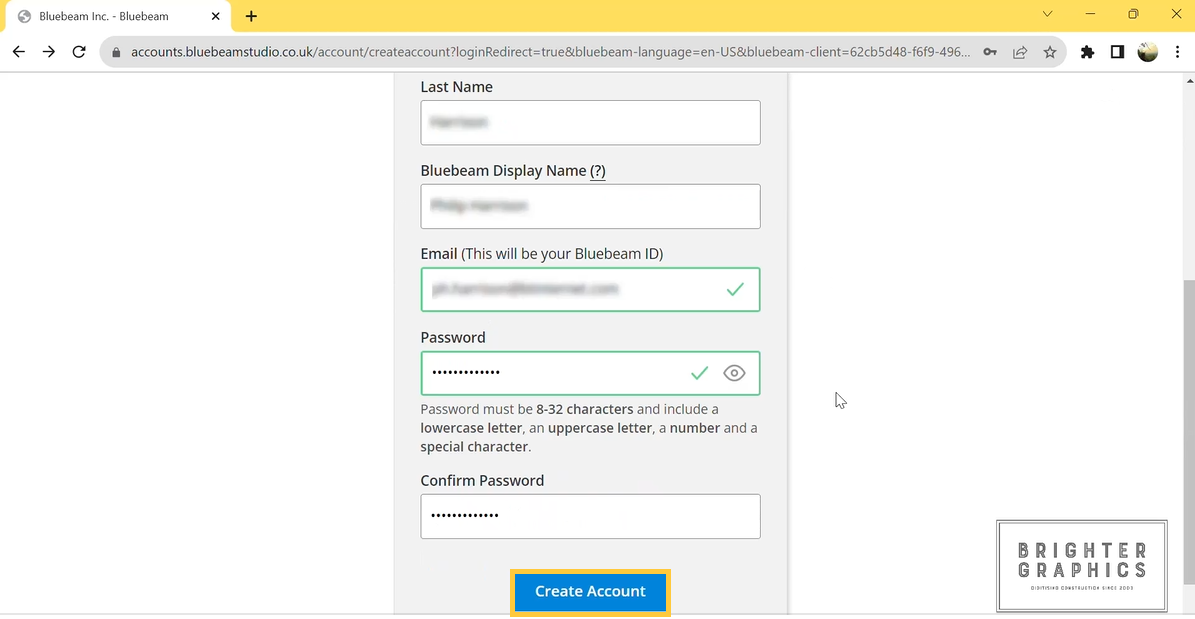Viewport: 1195px width, 619px height.
Task: Click the page vertical scrollbar
Action: pos(1187,440)
